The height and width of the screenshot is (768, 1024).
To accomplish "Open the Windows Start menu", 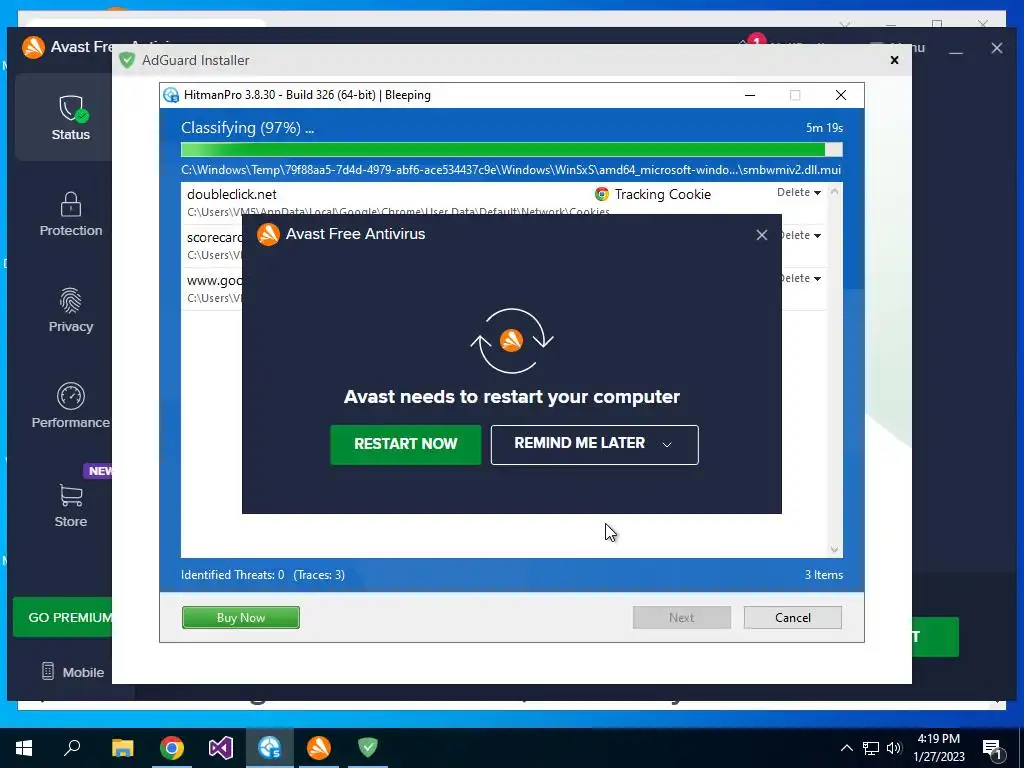I will 24,748.
